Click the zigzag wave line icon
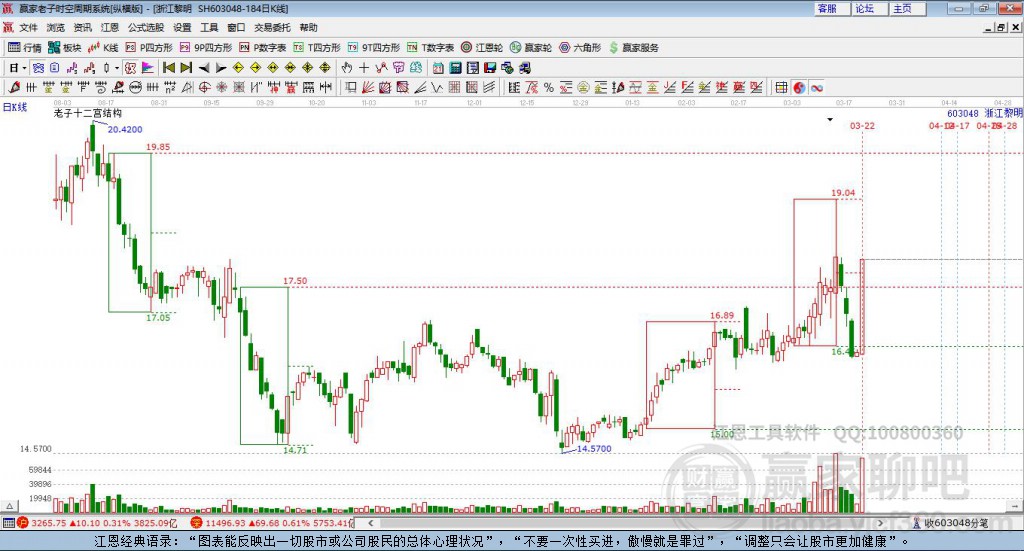The image size is (1024, 551). point(437,87)
